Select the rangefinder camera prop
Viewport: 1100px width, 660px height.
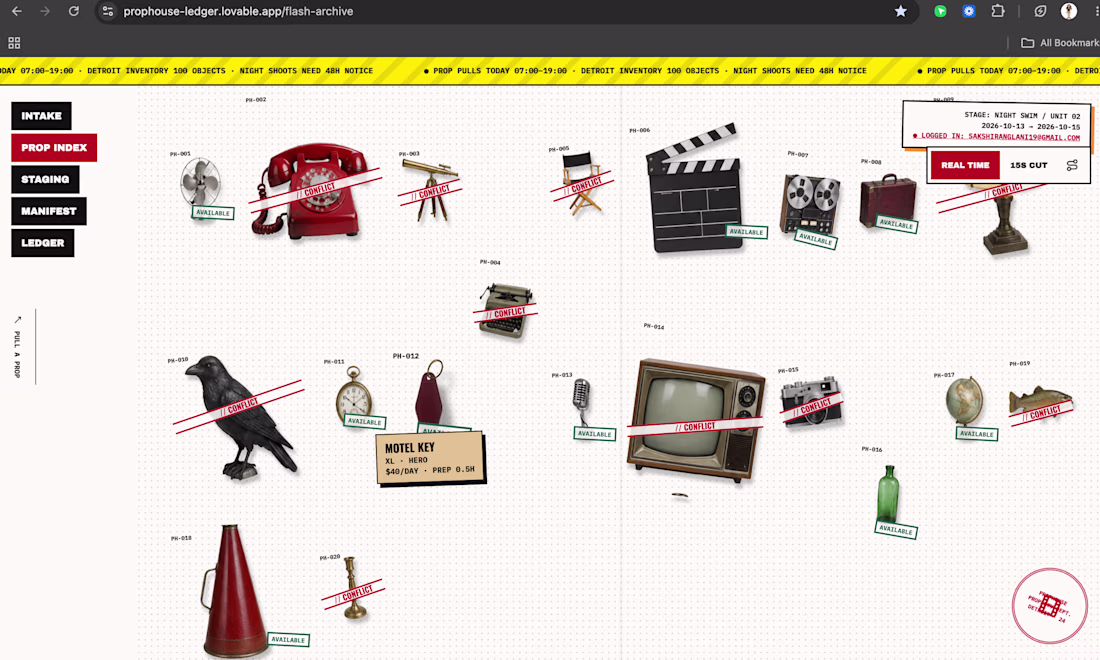pyautogui.click(x=811, y=402)
